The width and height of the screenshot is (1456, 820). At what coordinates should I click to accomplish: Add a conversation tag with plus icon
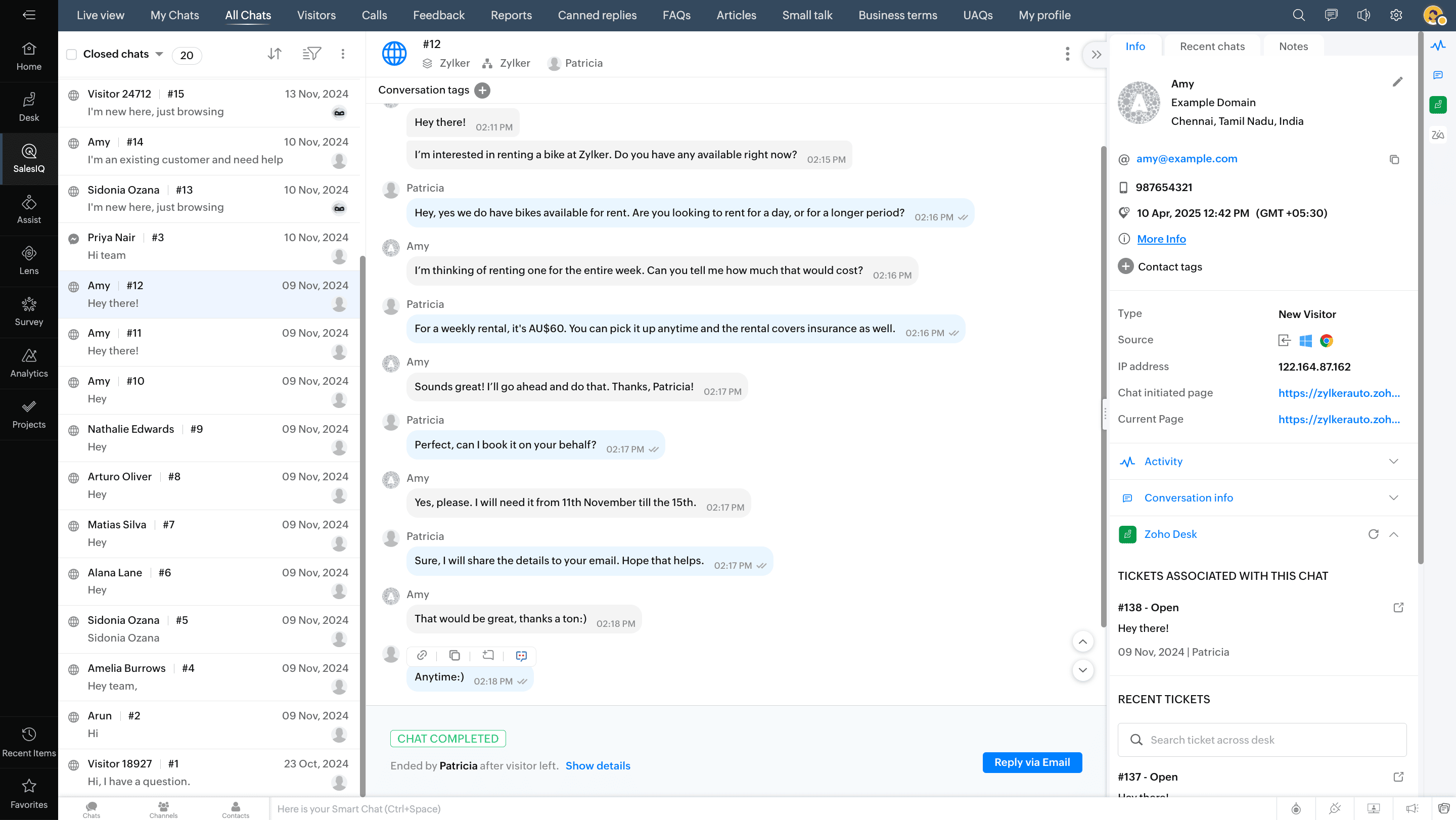click(482, 90)
